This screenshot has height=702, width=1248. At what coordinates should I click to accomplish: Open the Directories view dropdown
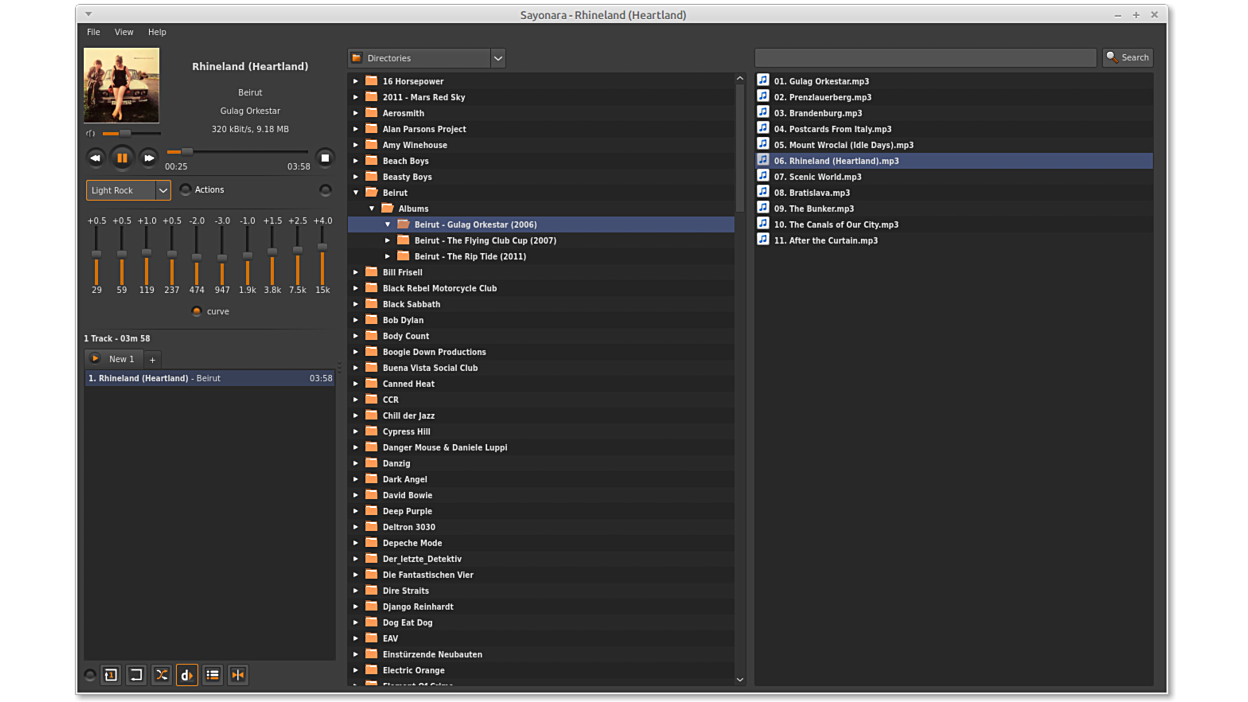click(x=497, y=58)
